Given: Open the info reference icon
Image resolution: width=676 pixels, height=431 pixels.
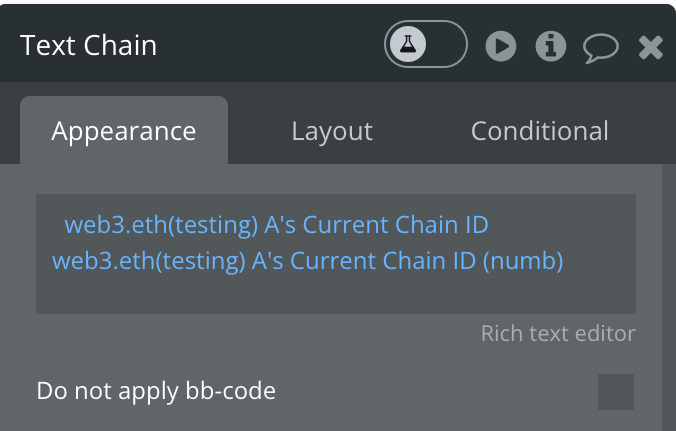Looking at the screenshot, I should [x=551, y=46].
